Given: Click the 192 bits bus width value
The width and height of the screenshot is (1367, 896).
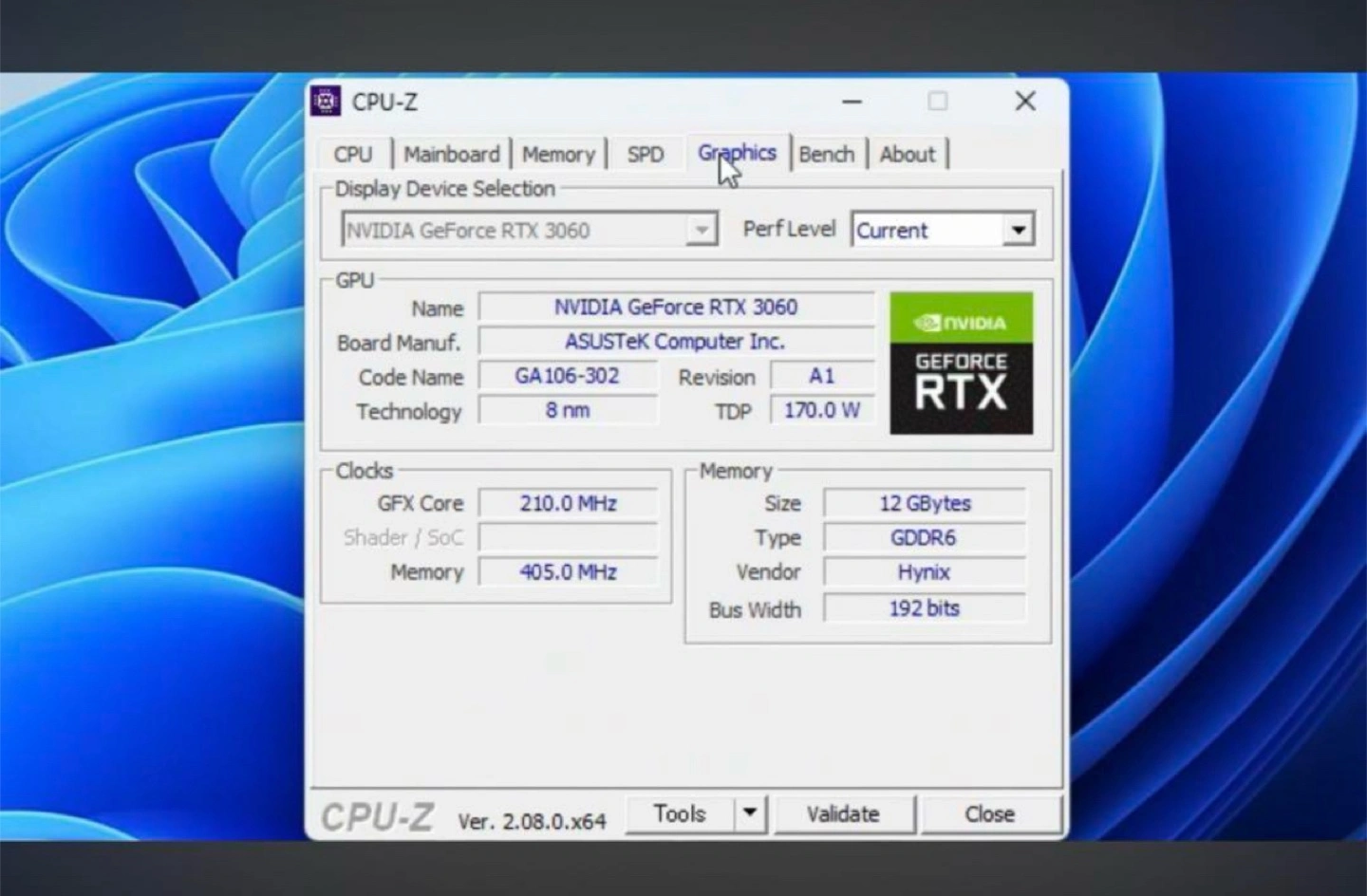Looking at the screenshot, I should 925,608.
